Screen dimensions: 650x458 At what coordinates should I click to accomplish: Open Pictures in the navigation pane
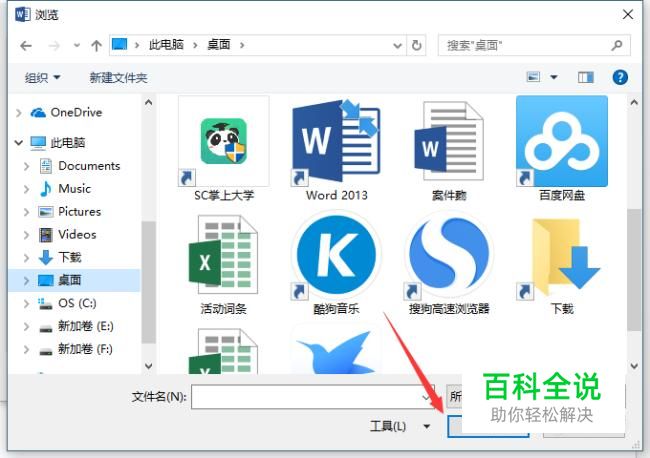coord(70,211)
